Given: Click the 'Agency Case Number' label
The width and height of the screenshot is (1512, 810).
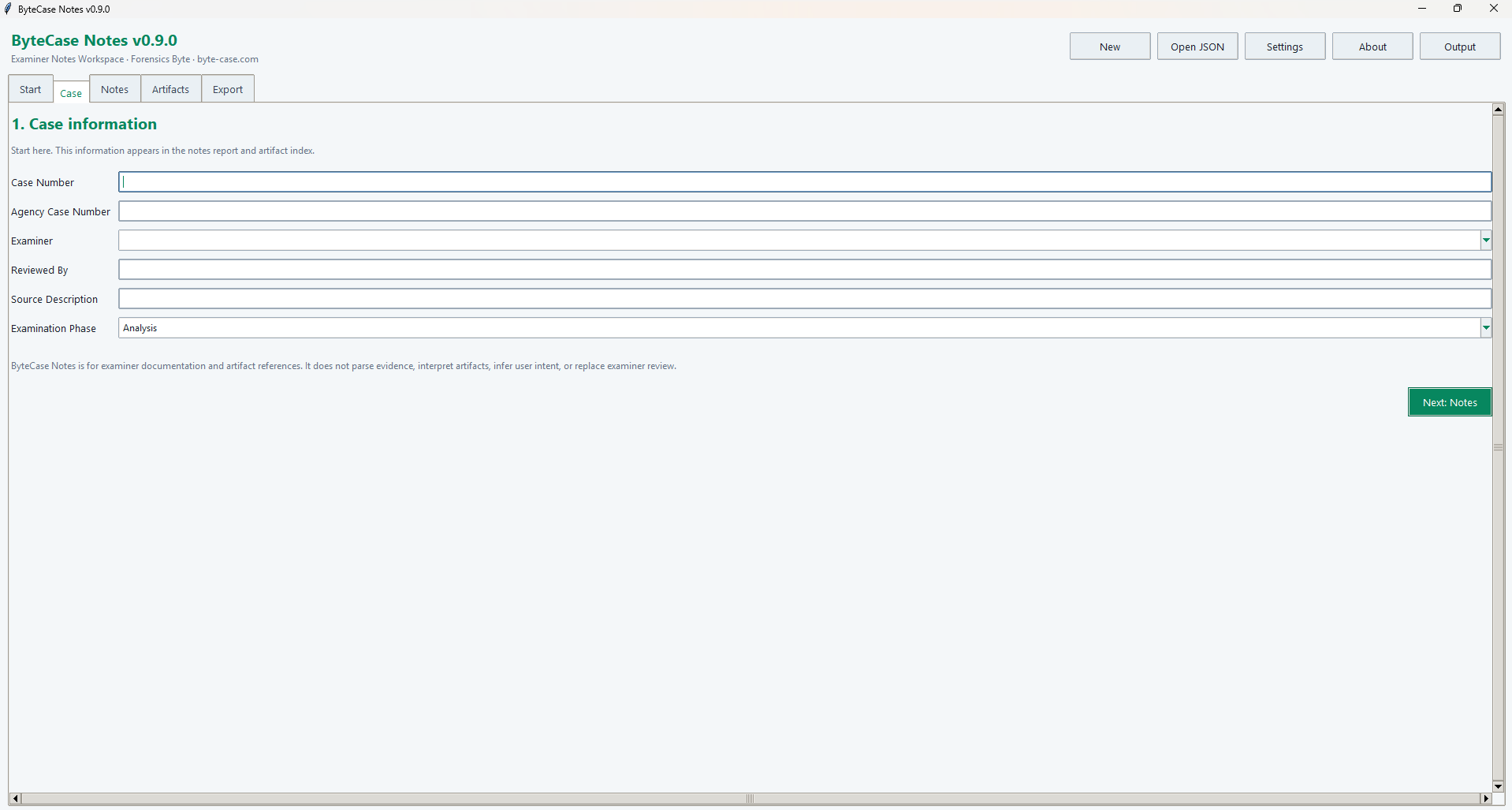Looking at the screenshot, I should point(61,211).
